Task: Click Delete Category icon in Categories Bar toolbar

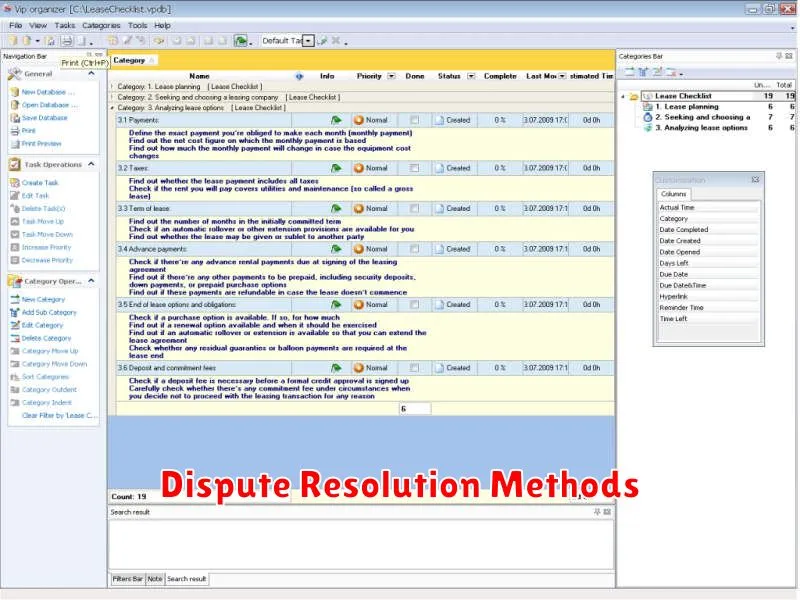Action: click(x=670, y=72)
